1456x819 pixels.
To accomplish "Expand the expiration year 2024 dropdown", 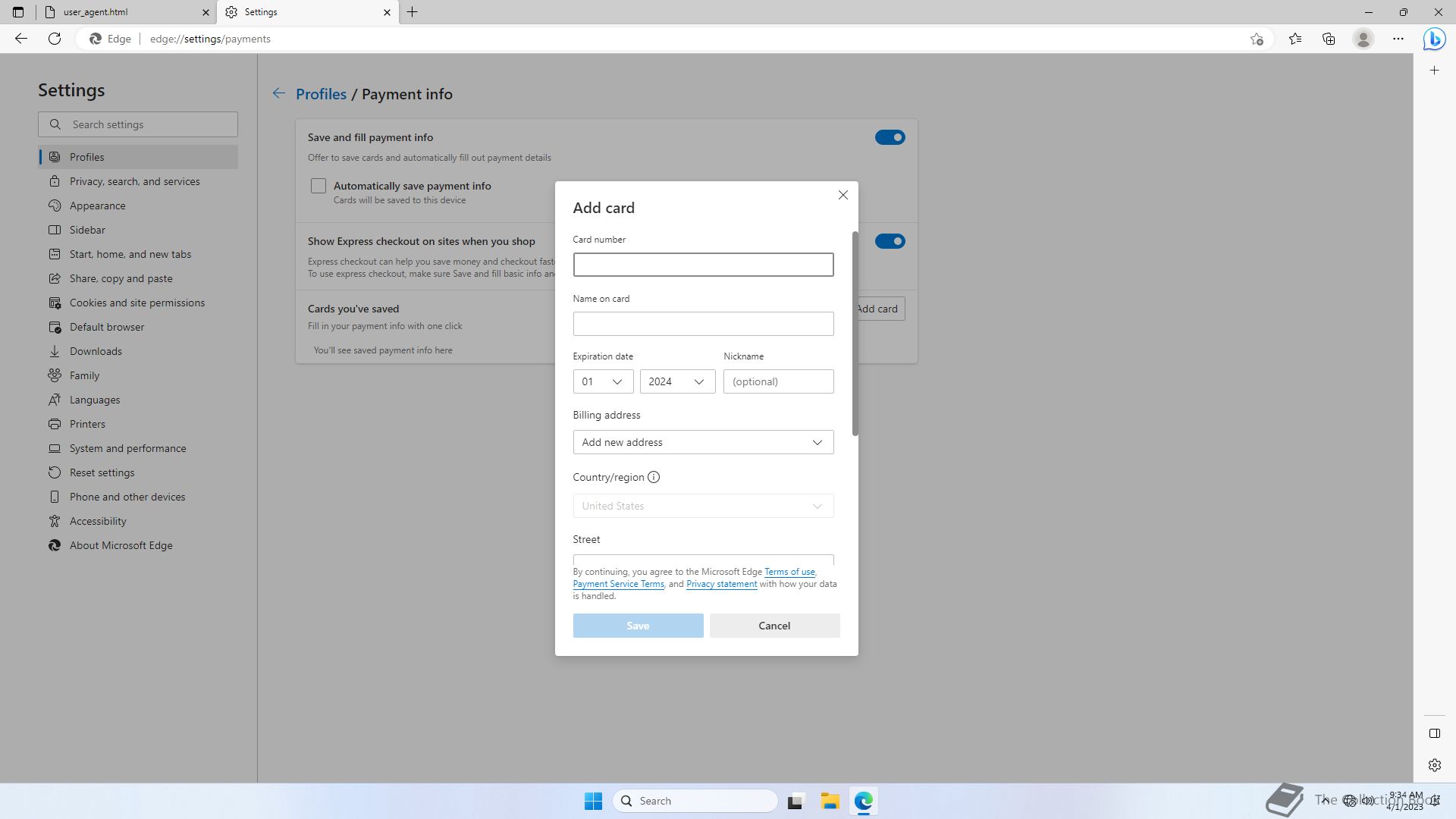I will (x=676, y=381).
